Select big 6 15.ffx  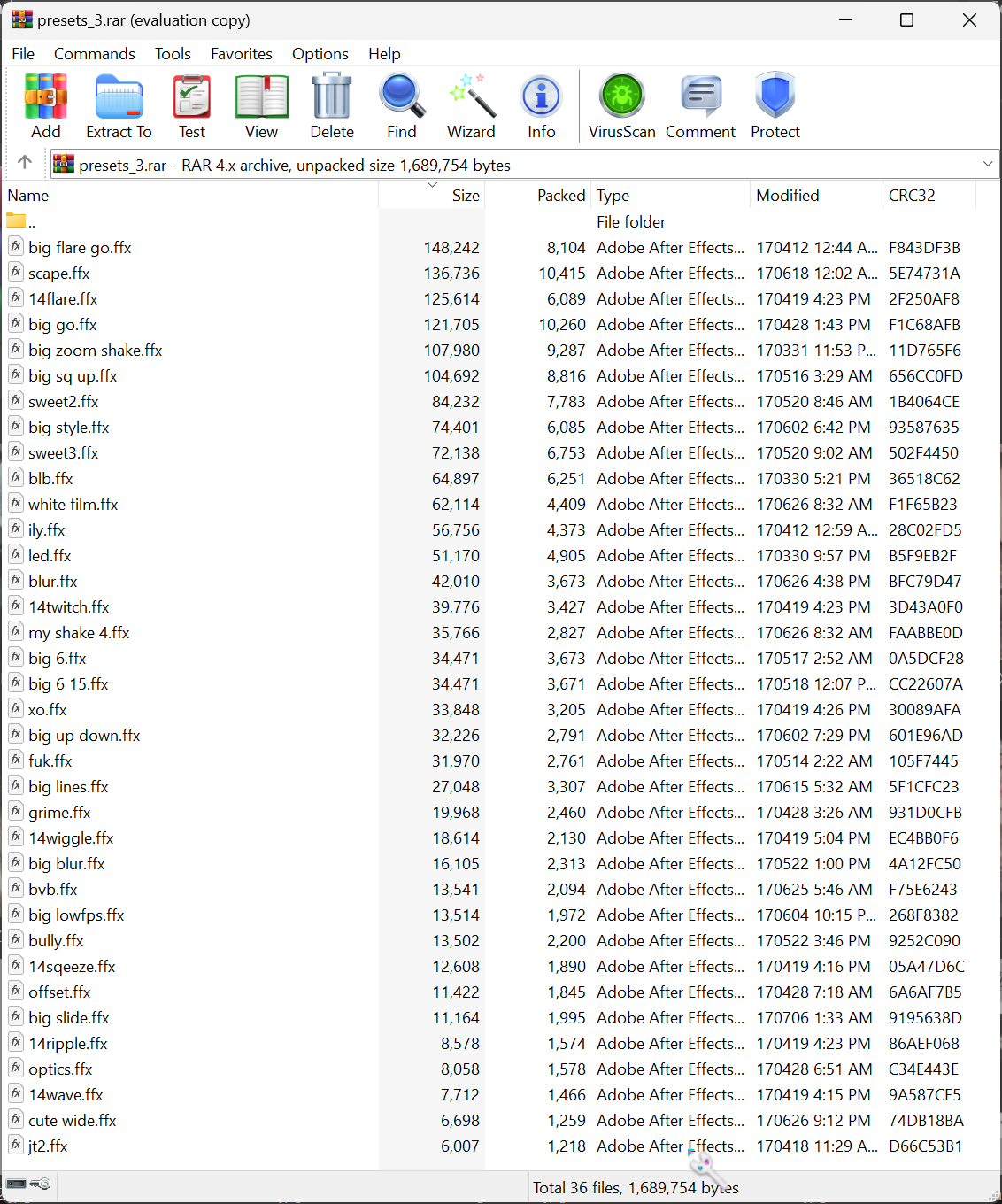(x=68, y=684)
